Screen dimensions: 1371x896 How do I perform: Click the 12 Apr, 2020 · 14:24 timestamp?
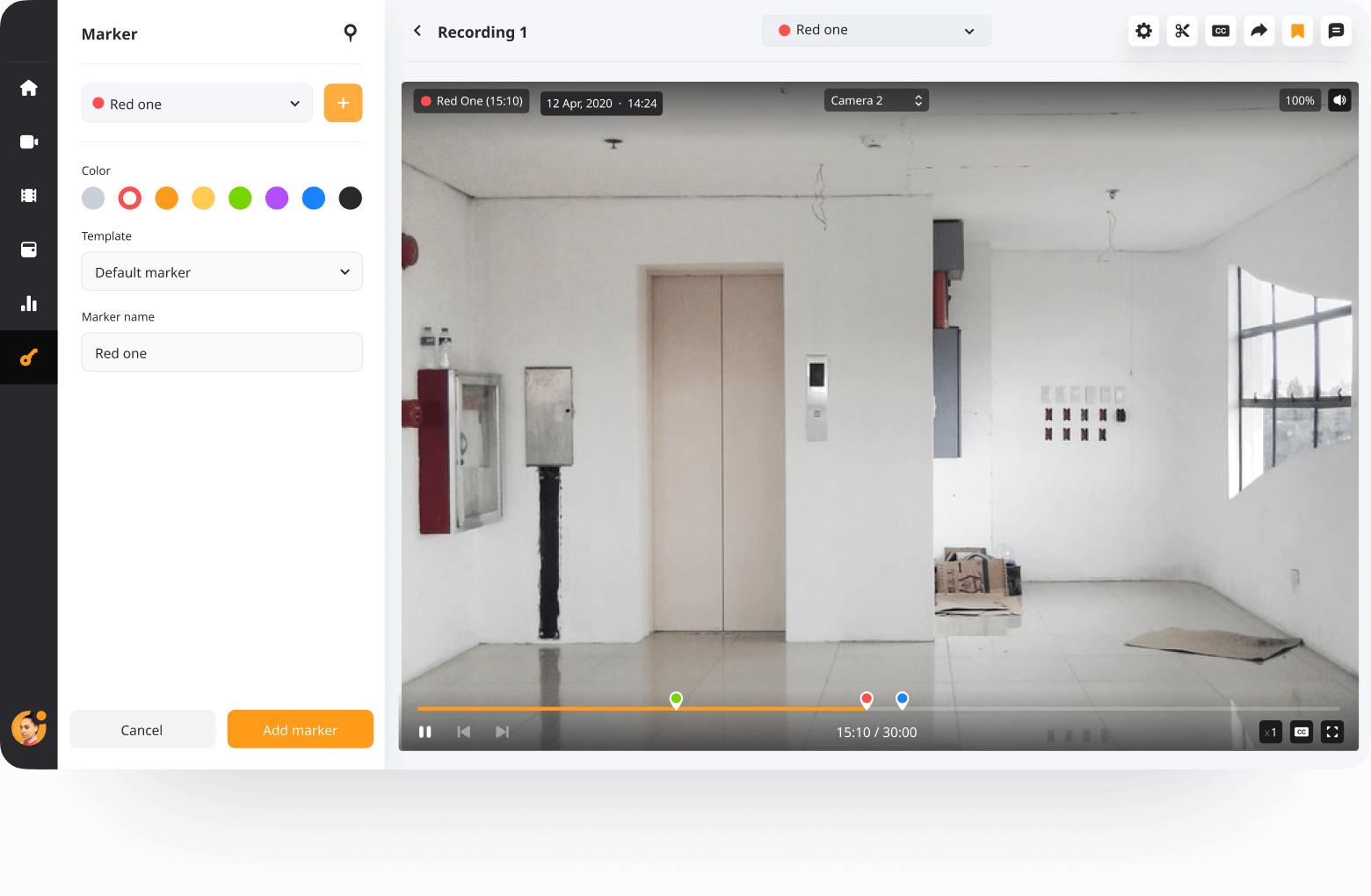[x=602, y=104]
